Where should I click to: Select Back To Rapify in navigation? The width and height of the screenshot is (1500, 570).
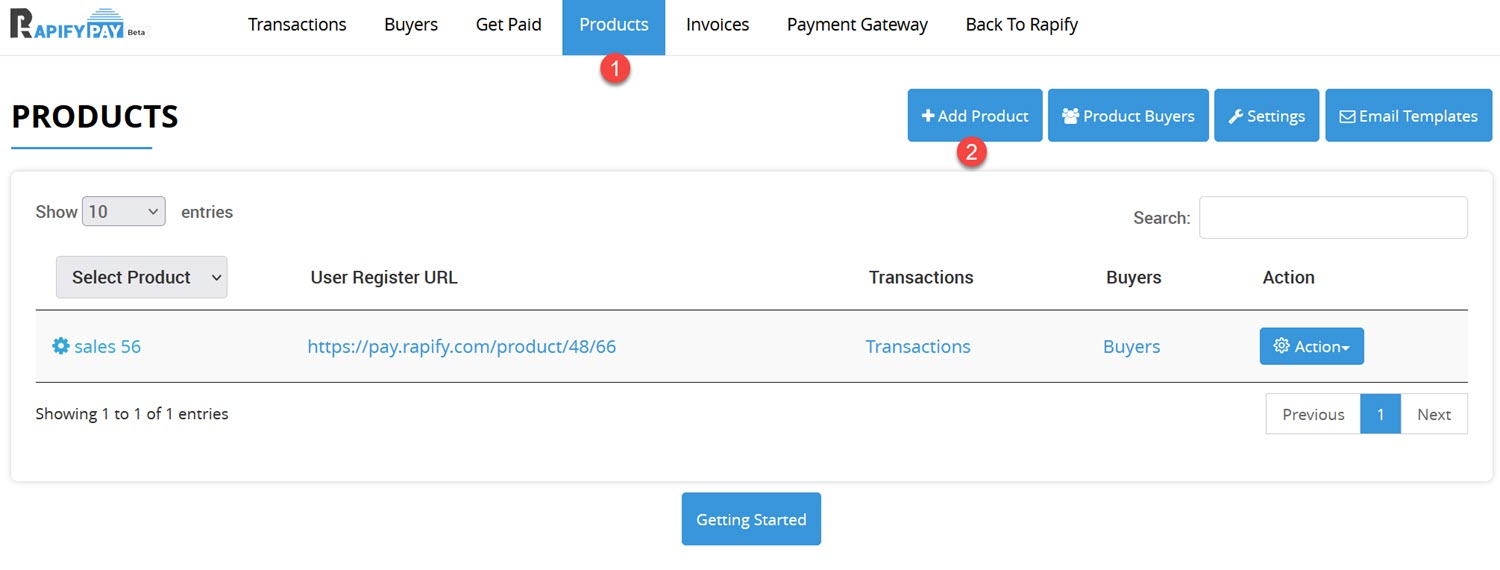(x=1021, y=25)
